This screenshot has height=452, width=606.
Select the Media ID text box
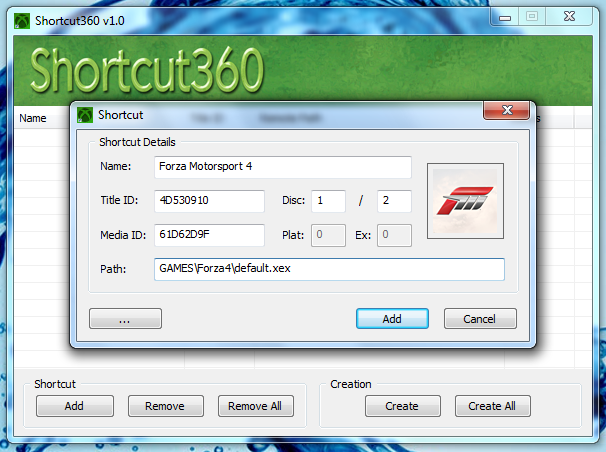pos(209,235)
